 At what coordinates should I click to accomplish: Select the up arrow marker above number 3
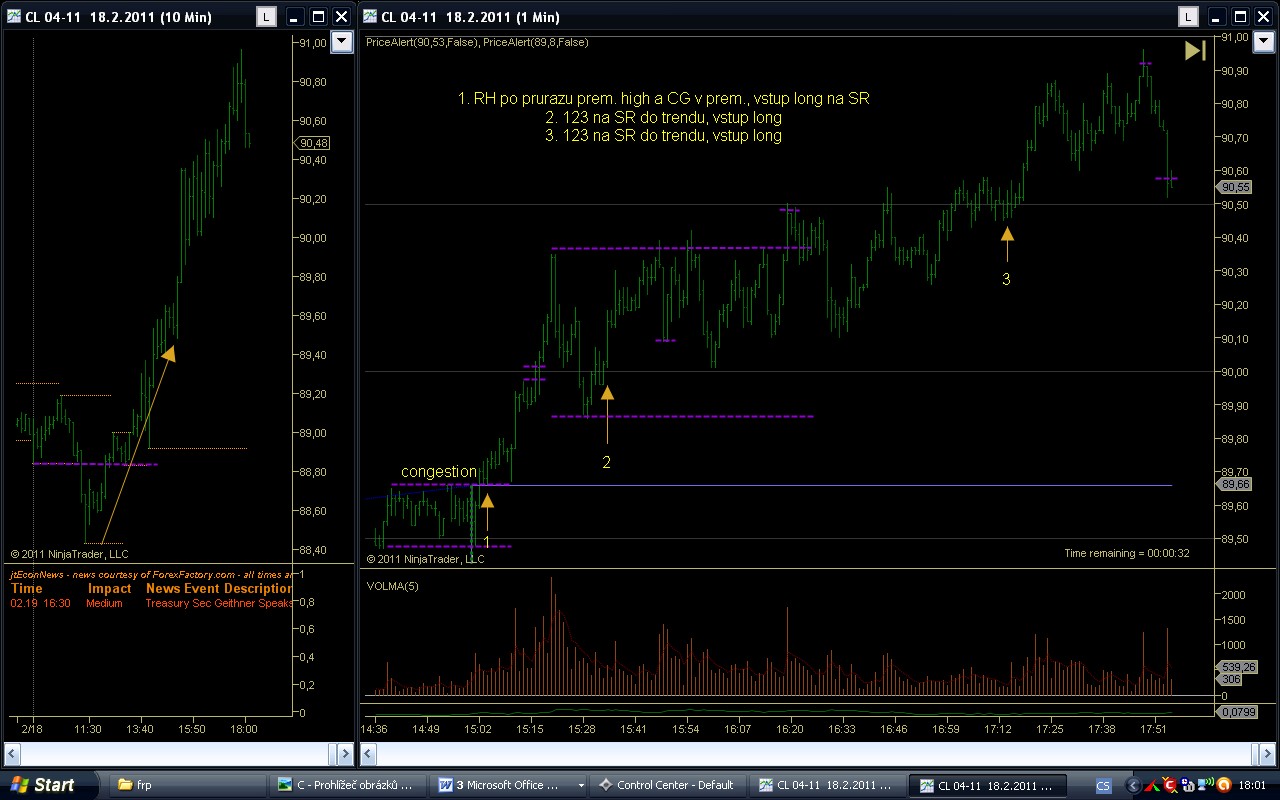click(x=1007, y=234)
